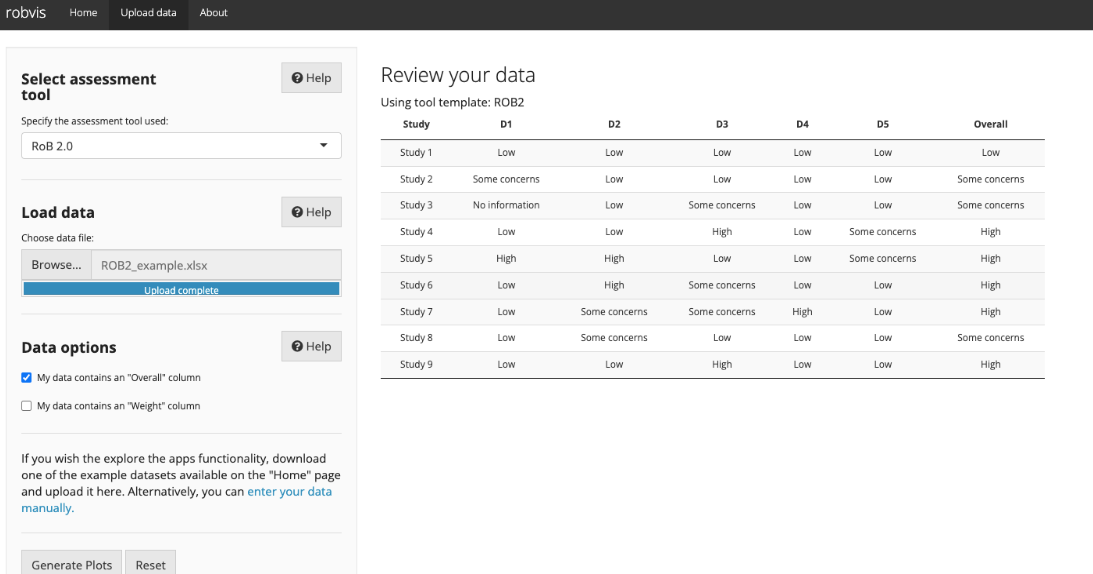Click the Overall column header
Viewport: 1093px width, 574px height.
(991, 124)
